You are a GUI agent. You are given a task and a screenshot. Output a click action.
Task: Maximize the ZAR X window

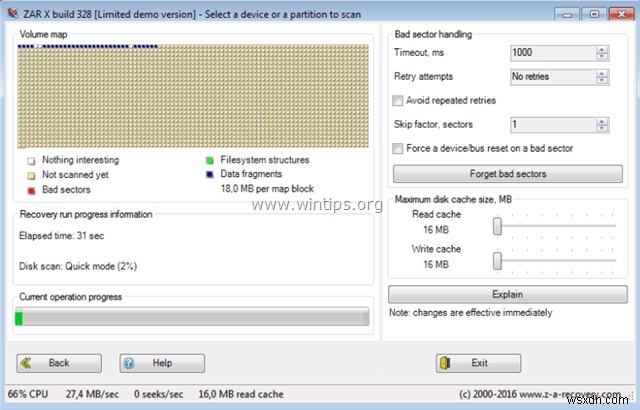pos(594,14)
